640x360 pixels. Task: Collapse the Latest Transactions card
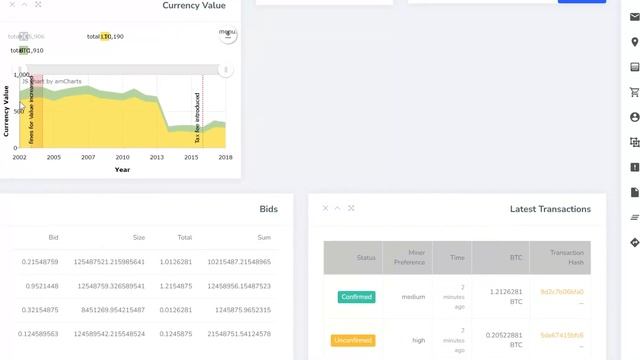click(338, 208)
